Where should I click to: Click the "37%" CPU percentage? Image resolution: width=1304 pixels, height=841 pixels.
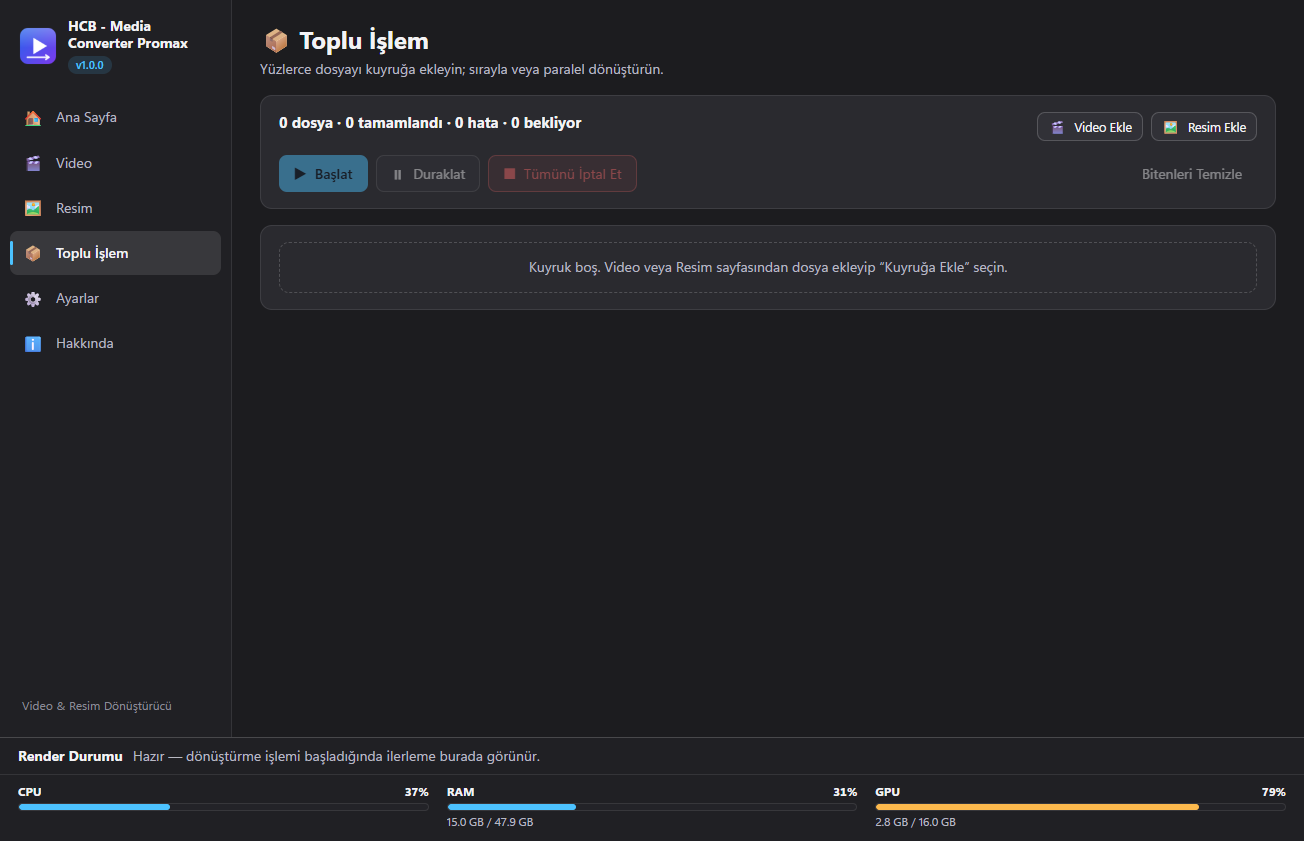click(416, 792)
